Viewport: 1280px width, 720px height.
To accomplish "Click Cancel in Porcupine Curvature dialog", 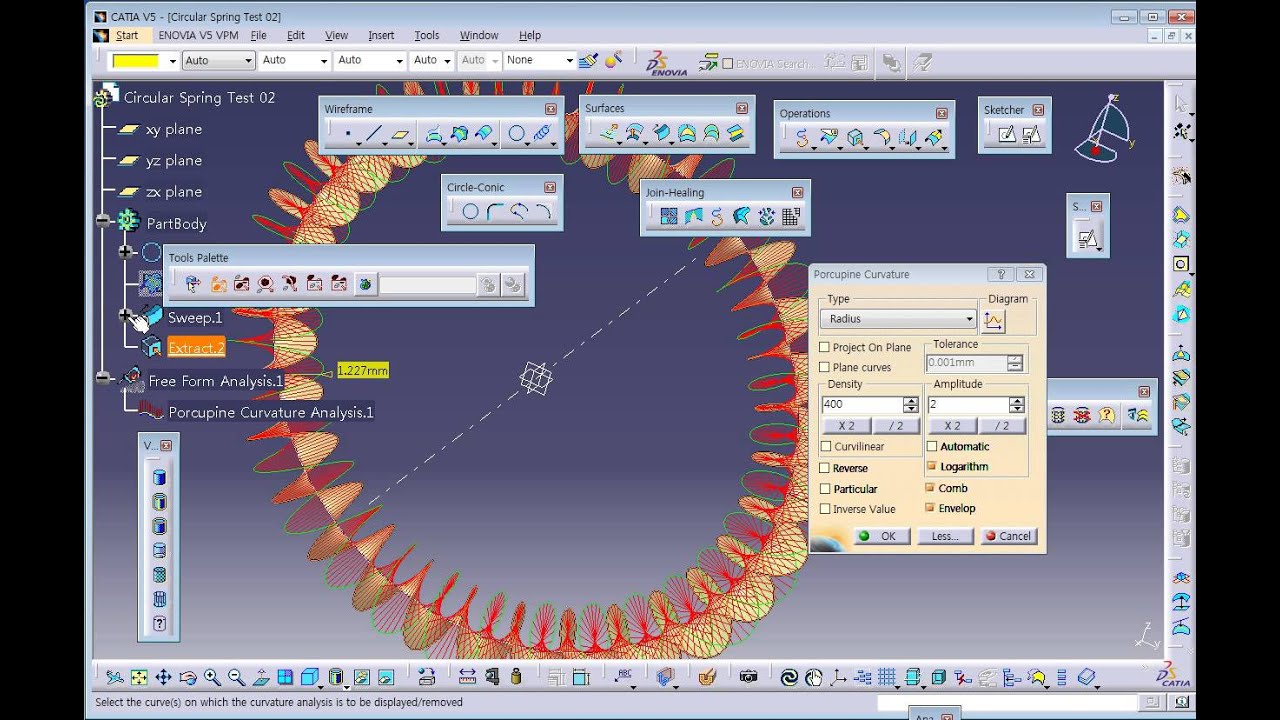I will pos(1008,536).
